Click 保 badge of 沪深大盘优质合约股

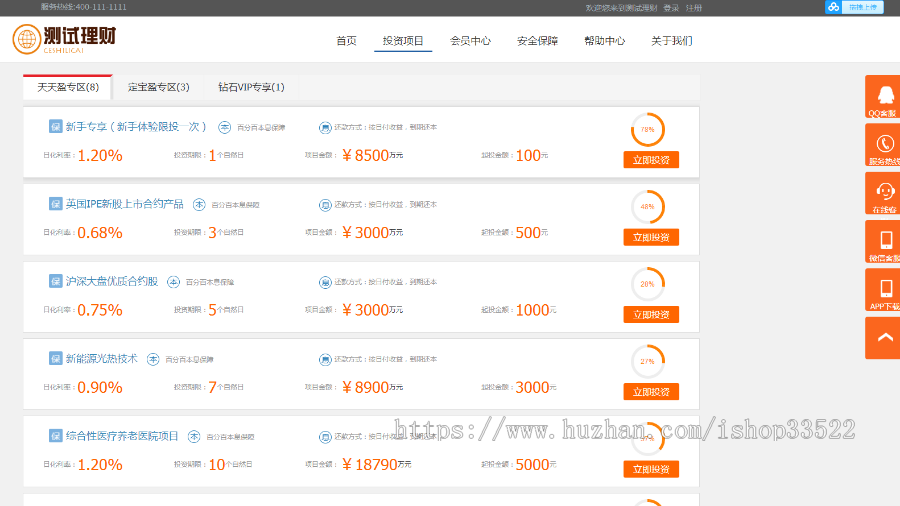[55, 281]
